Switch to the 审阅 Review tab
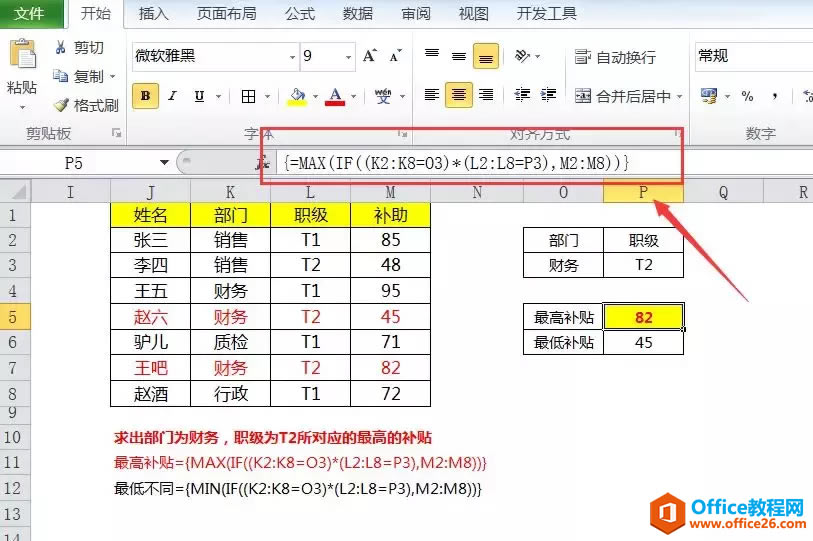Image resolution: width=813 pixels, height=541 pixels. (416, 13)
